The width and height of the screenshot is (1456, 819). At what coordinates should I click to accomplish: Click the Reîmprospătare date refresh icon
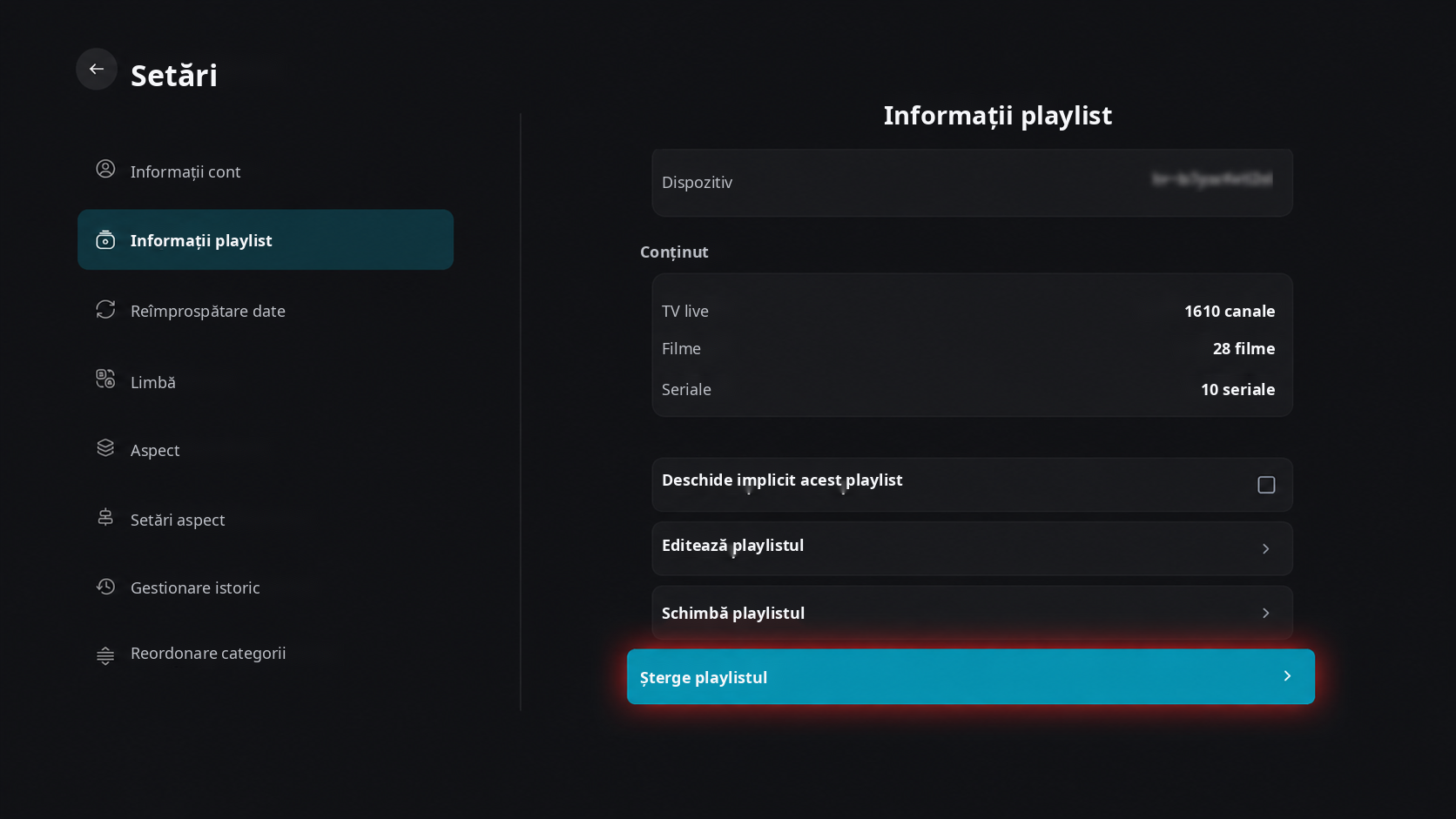tap(105, 309)
